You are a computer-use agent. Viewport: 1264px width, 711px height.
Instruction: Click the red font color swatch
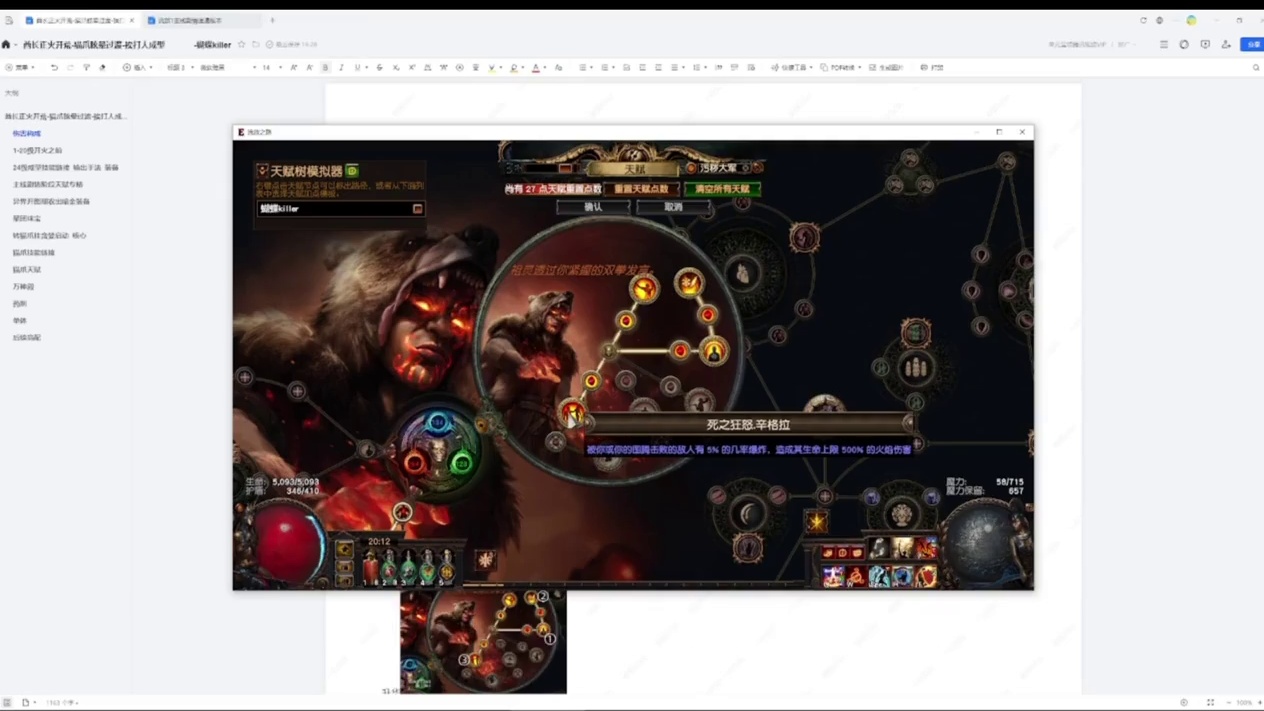tap(535, 68)
